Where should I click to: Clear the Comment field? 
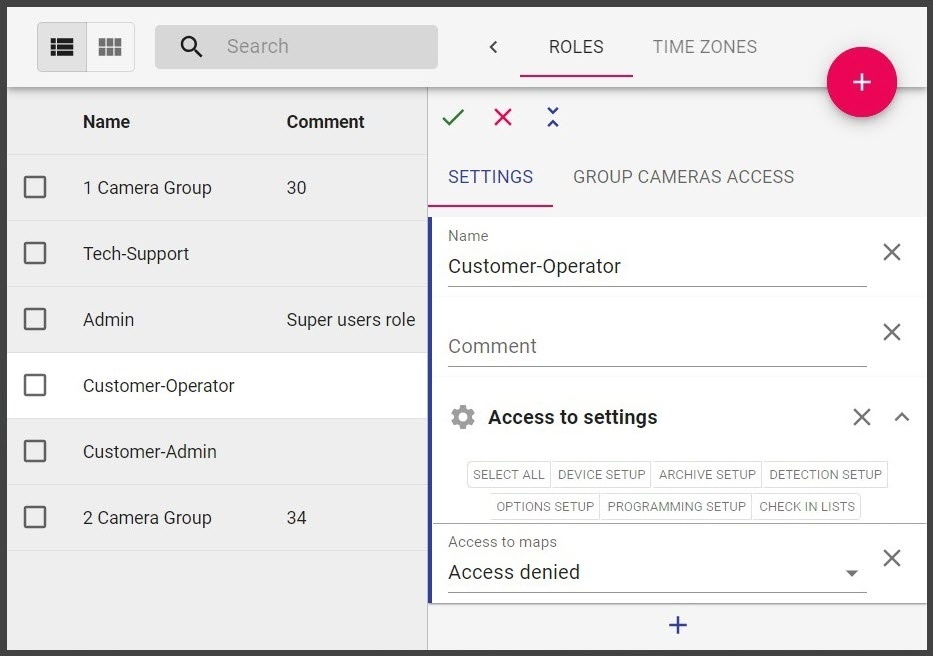[x=891, y=333]
